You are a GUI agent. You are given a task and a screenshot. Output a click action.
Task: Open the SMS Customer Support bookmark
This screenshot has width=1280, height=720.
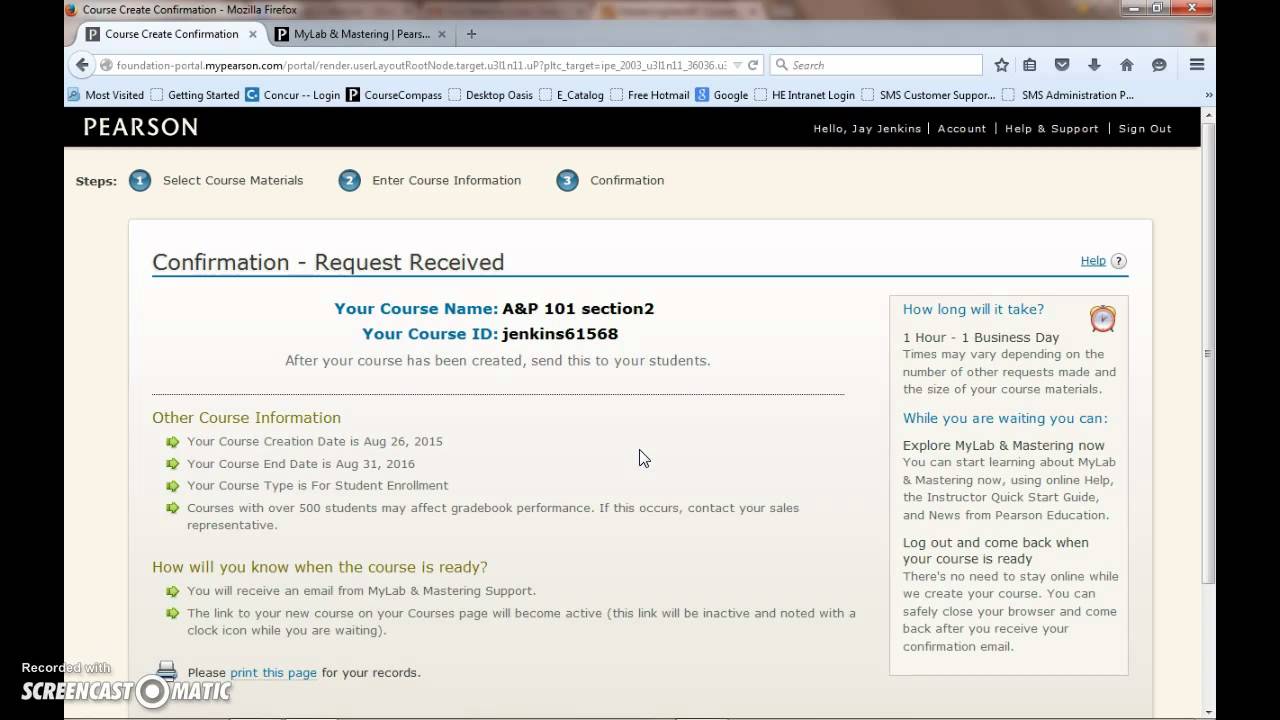click(x=928, y=95)
